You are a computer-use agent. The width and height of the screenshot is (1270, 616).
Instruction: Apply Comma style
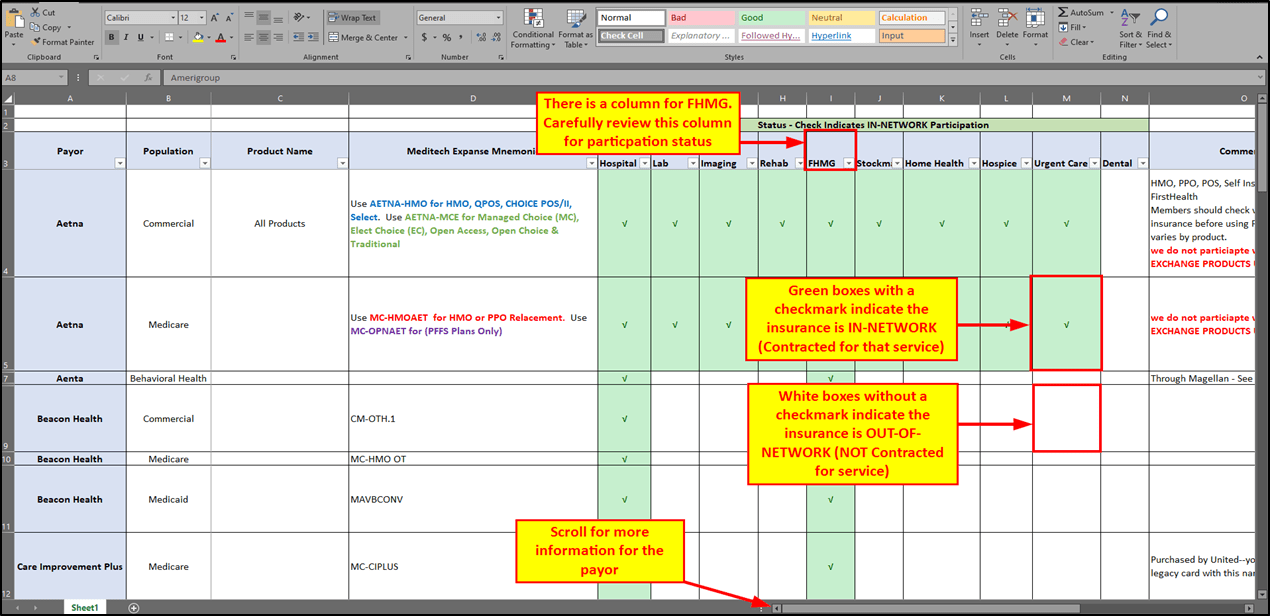tap(460, 37)
